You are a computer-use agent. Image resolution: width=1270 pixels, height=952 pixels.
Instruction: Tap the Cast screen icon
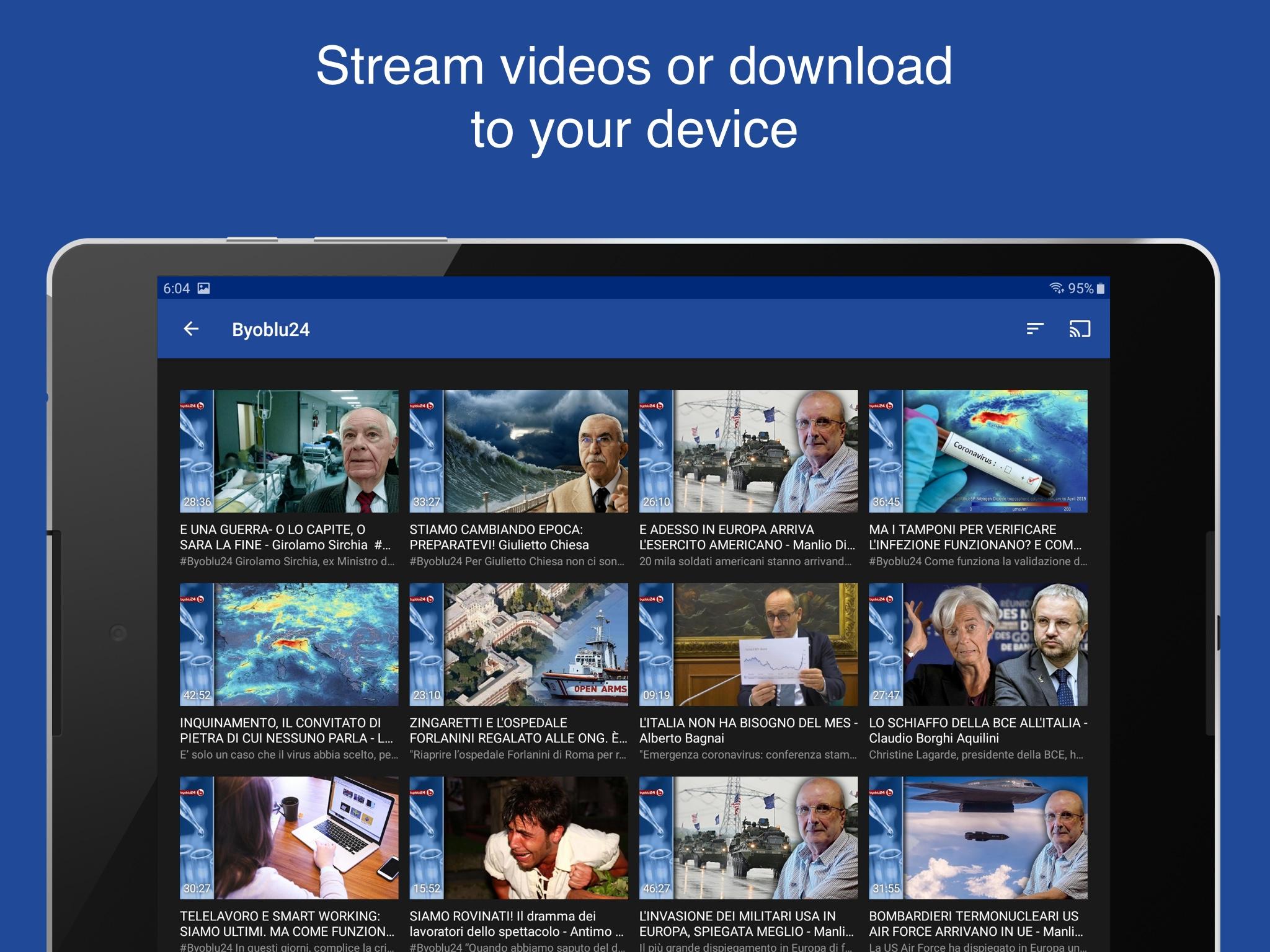pyautogui.click(x=1080, y=329)
